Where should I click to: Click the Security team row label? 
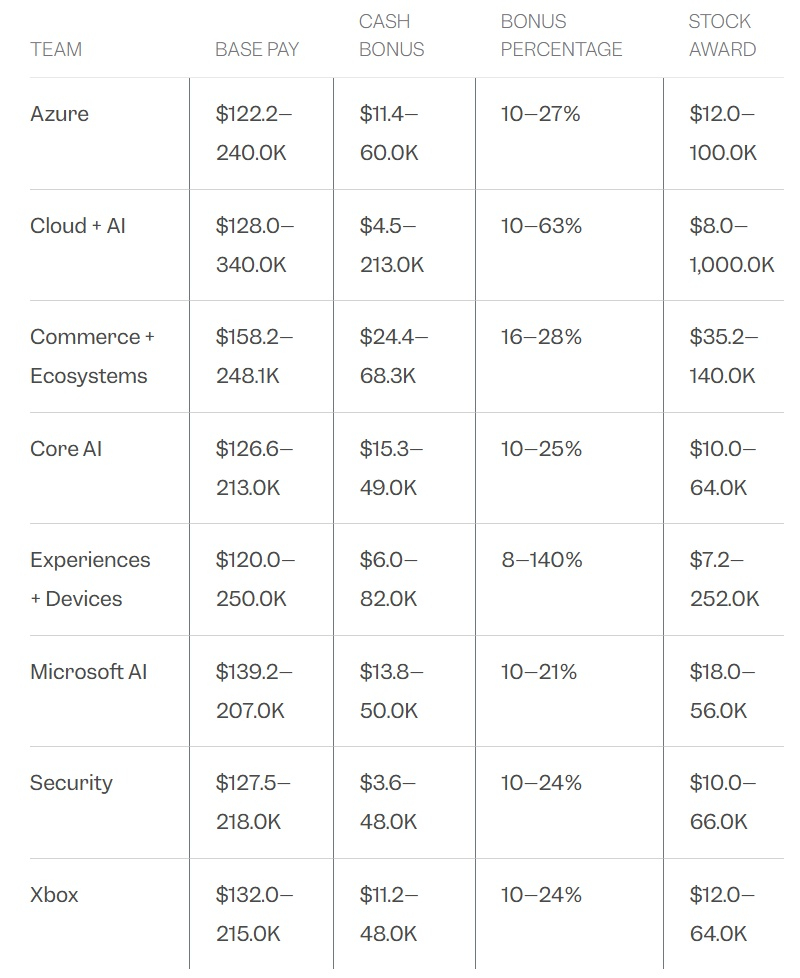tap(71, 783)
